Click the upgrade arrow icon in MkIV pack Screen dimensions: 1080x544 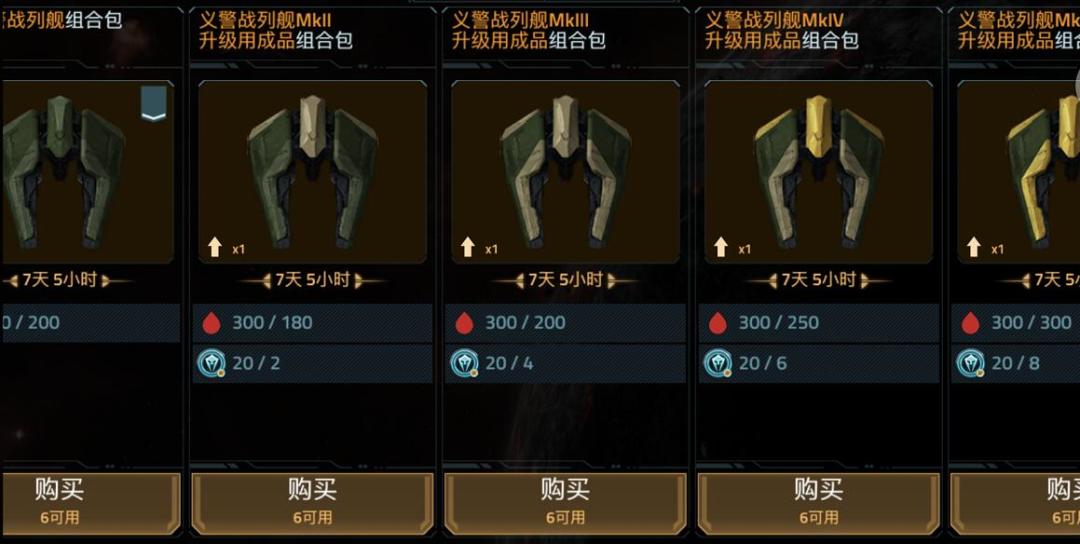coord(721,247)
